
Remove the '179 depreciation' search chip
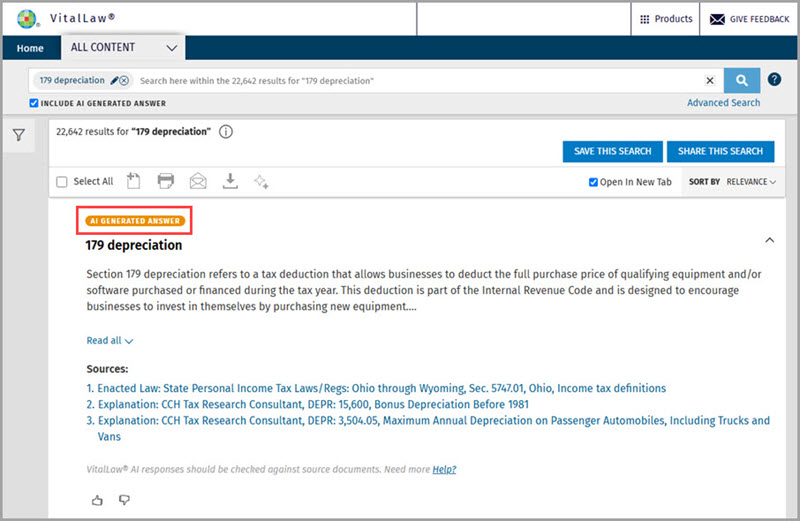coord(124,81)
